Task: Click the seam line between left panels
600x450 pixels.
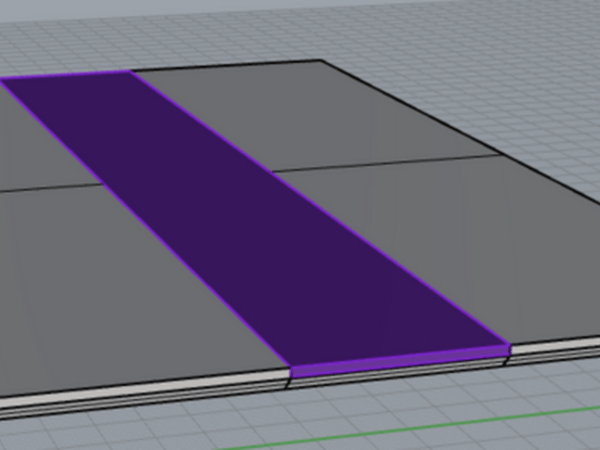Action: [50, 188]
